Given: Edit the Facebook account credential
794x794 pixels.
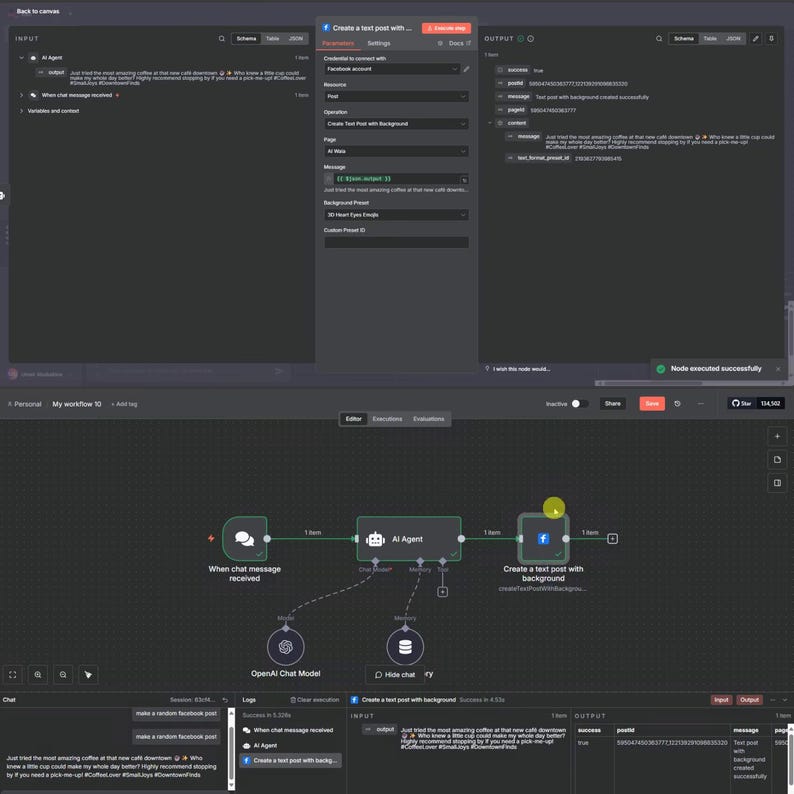Looking at the screenshot, I should (466, 69).
